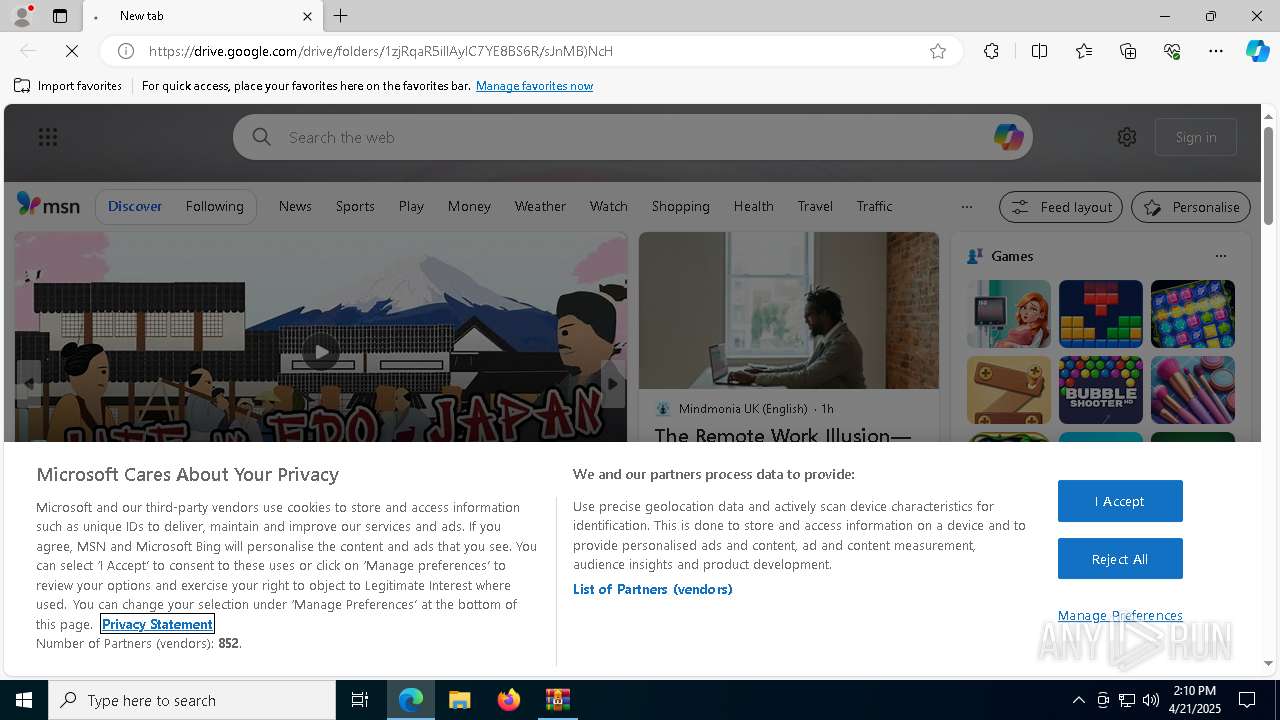Open List of Partners (vendors) link
Viewport: 1280px width, 720px height.
(x=652, y=589)
